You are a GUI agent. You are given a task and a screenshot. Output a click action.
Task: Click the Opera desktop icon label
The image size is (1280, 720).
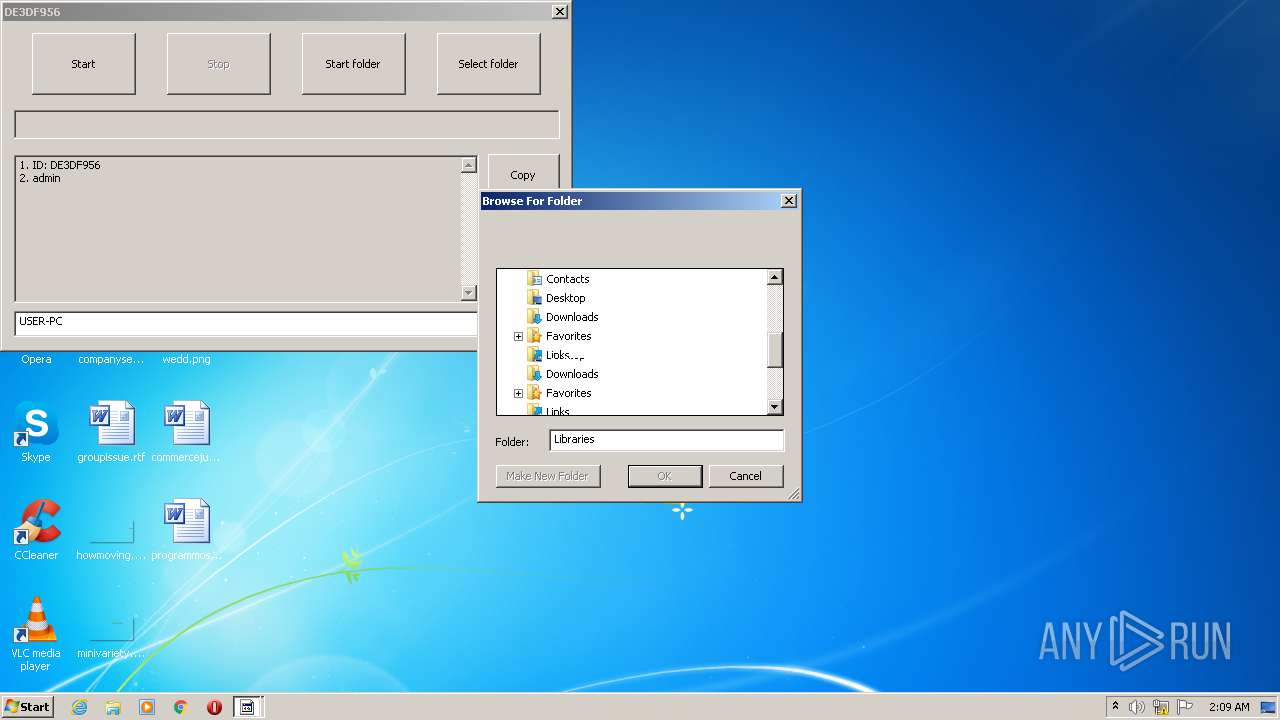point(36,359)
